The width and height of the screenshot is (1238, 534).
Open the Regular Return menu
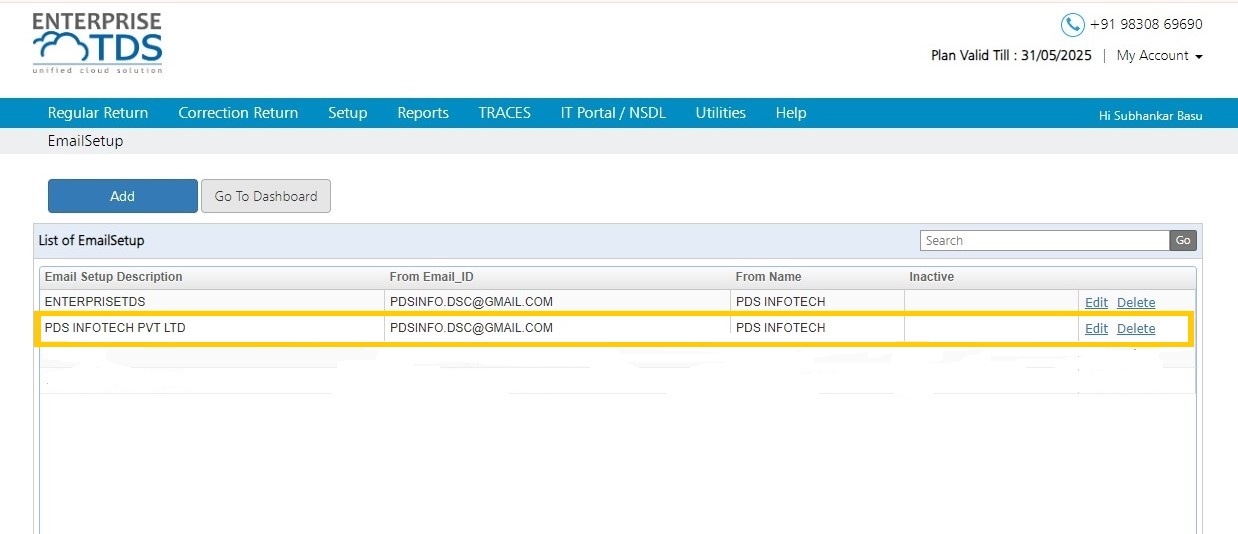click(x=98, y=113)
